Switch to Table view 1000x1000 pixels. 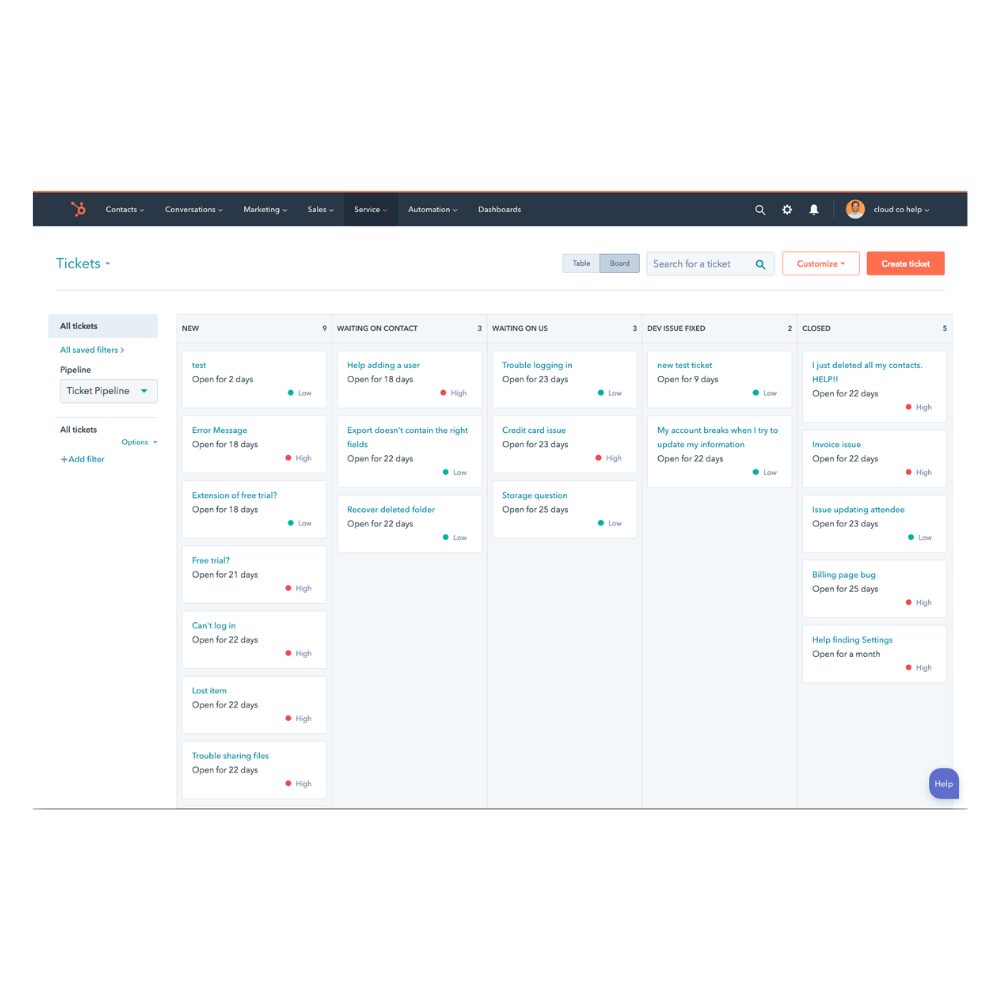581,263
